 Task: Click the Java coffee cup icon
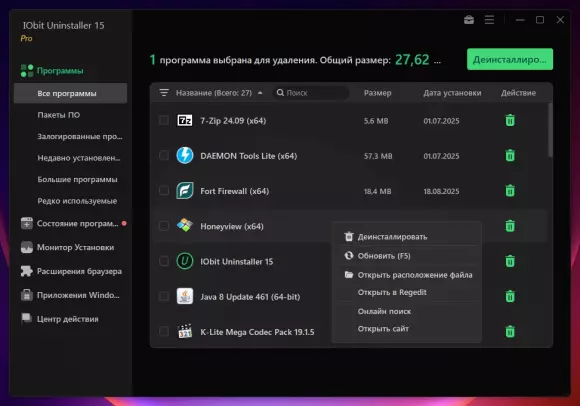pyautogui.click(x=185, y=296)
